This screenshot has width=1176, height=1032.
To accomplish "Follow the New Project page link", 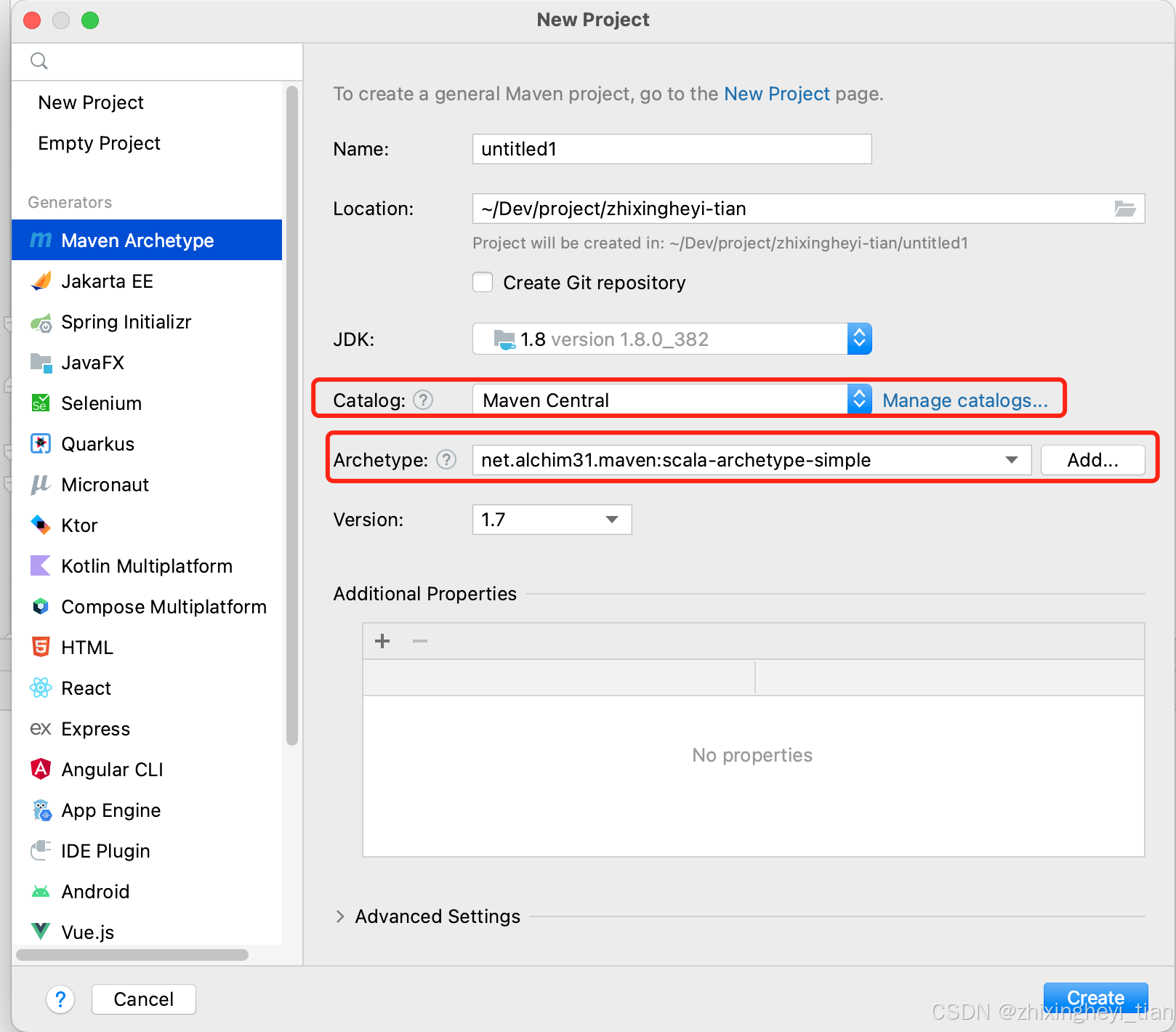I will (777, 94).
